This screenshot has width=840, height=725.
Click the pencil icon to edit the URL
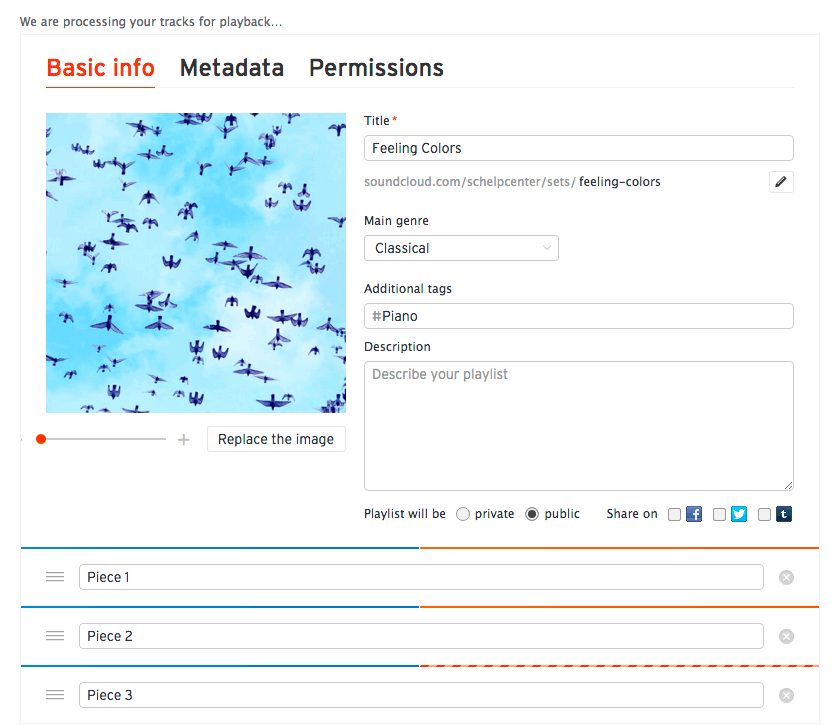coord(781,182)
